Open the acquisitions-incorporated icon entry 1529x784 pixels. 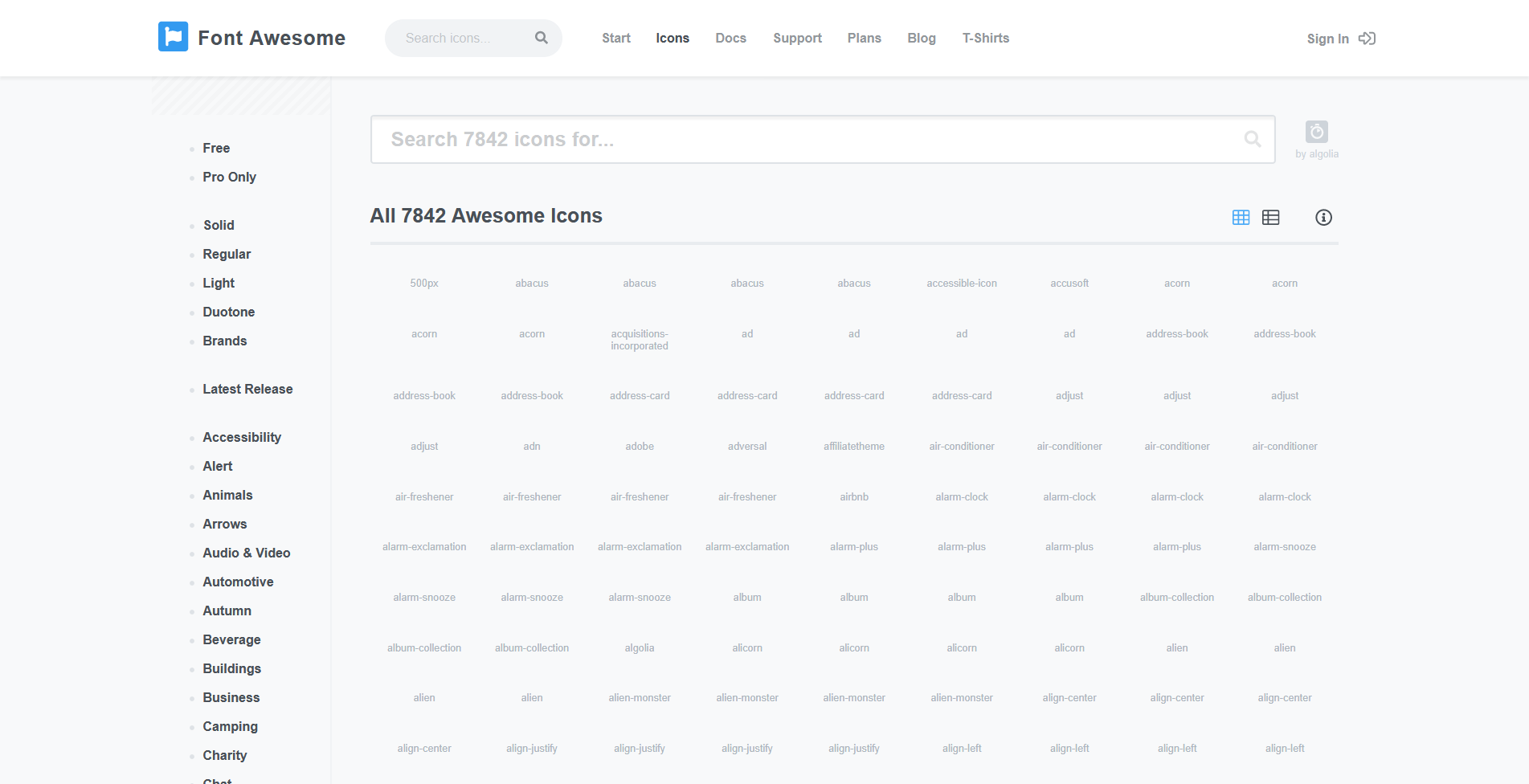(x=640, y=340)
